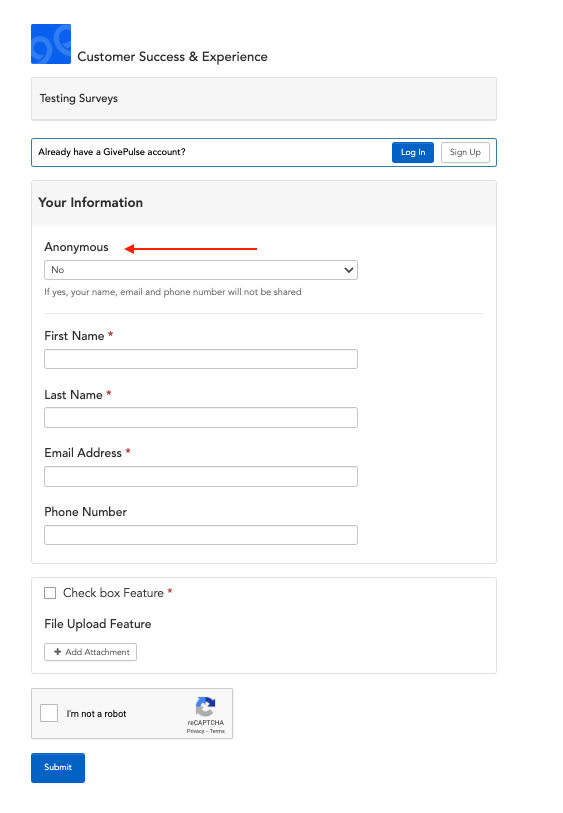Image resolution: width=563 pixels, height=813 pixels.
Task: Submit the survey form
Action: 58,767
